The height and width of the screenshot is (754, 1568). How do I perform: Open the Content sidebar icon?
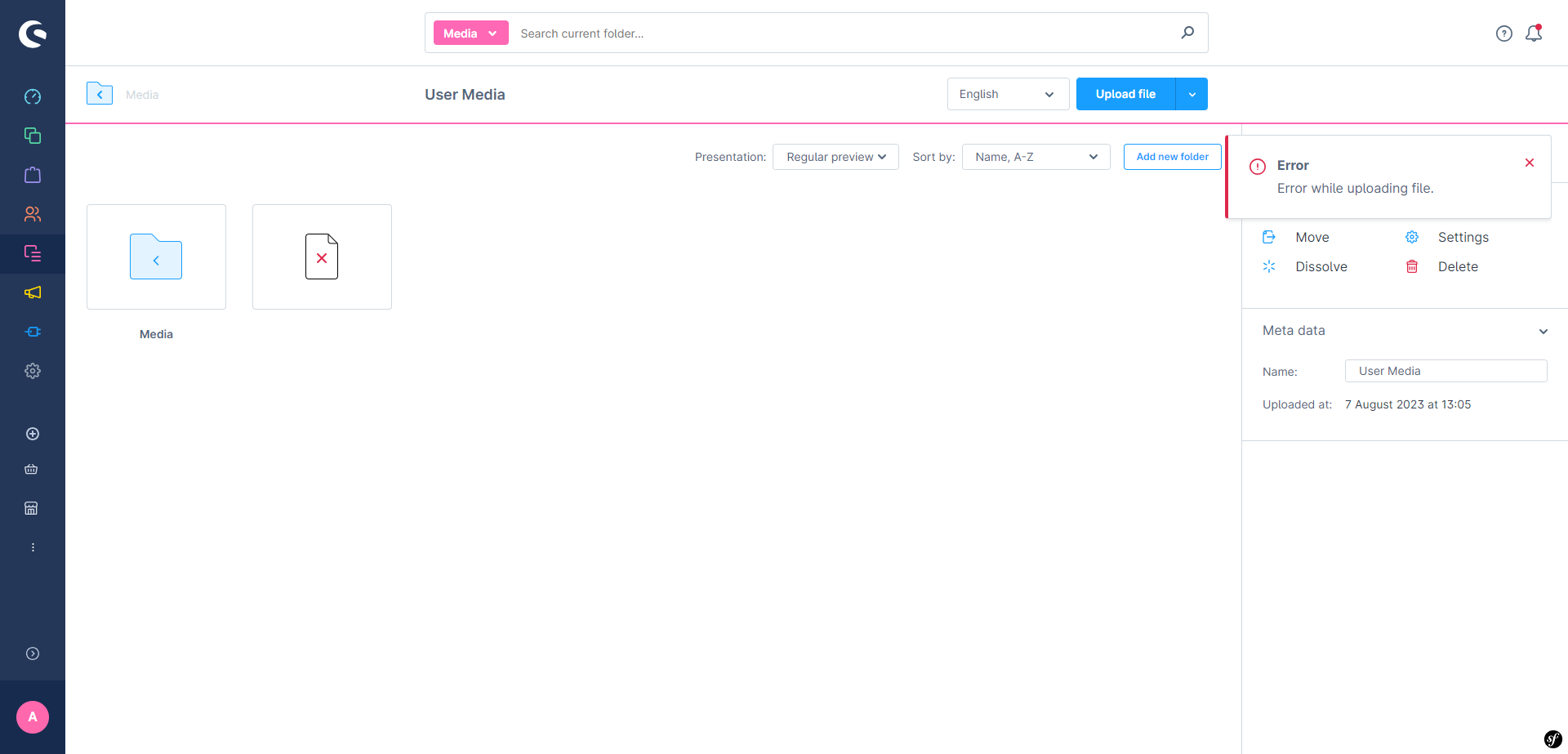pyautogui.click(x=33, y=253)
